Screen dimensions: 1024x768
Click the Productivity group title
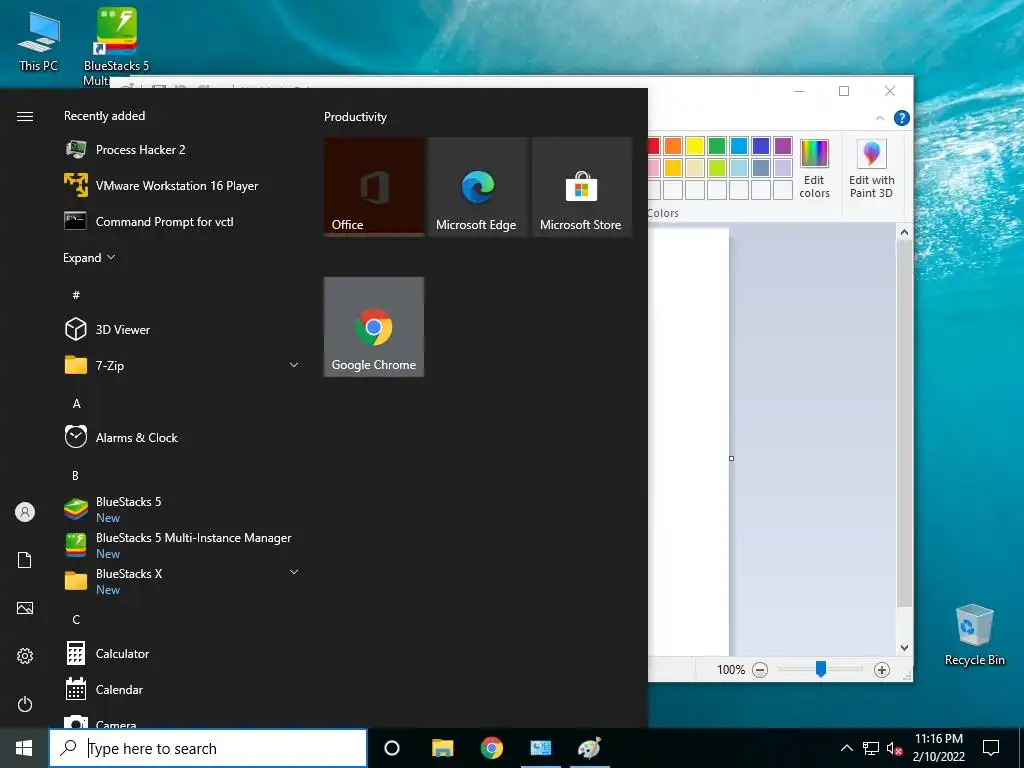point(355,117)
